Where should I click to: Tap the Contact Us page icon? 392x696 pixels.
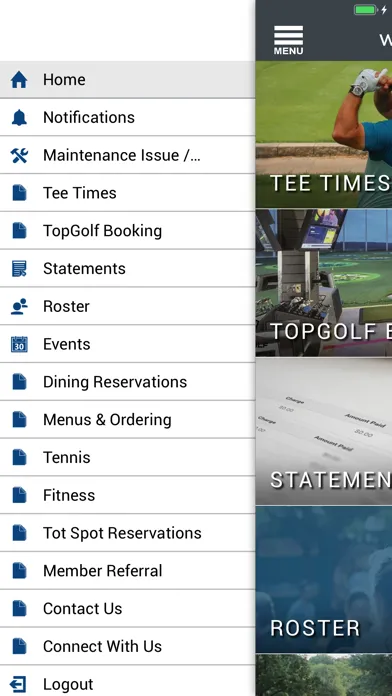pos(19,608)
